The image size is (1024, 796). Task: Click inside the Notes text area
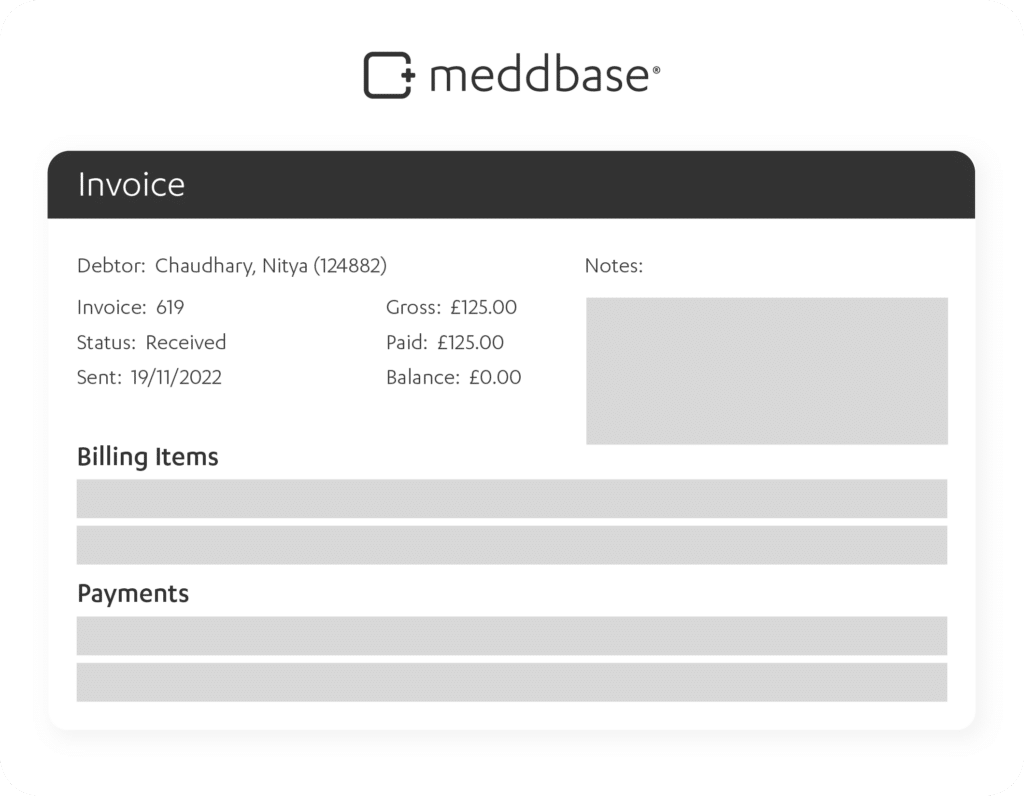767,371
